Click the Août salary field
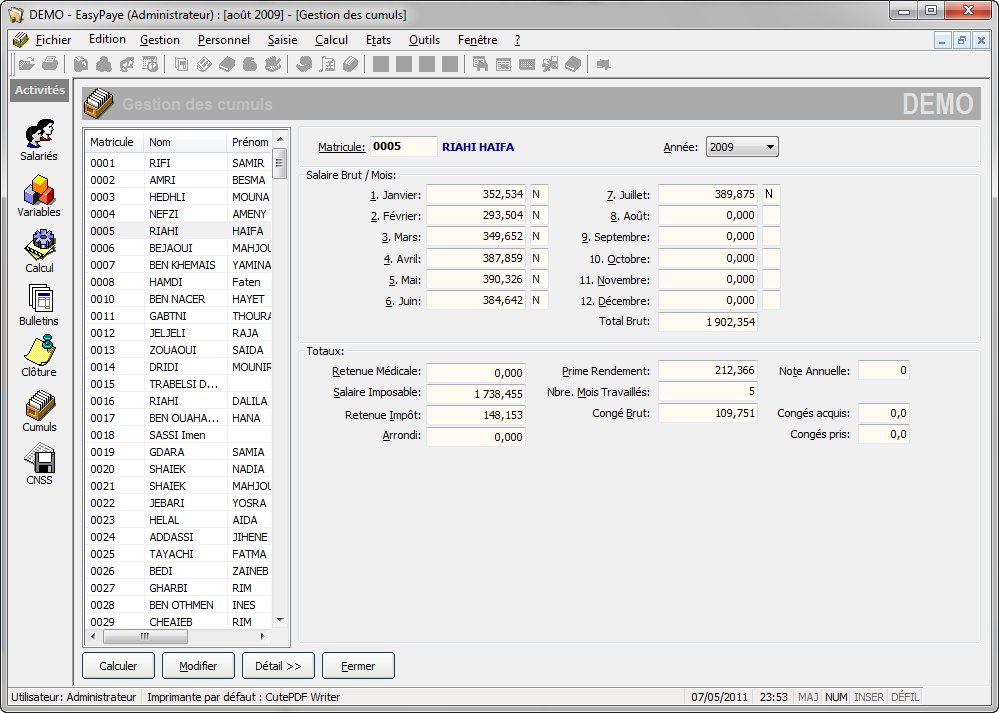This screenshot has height=713, width=999. click(x=708, y=215)
